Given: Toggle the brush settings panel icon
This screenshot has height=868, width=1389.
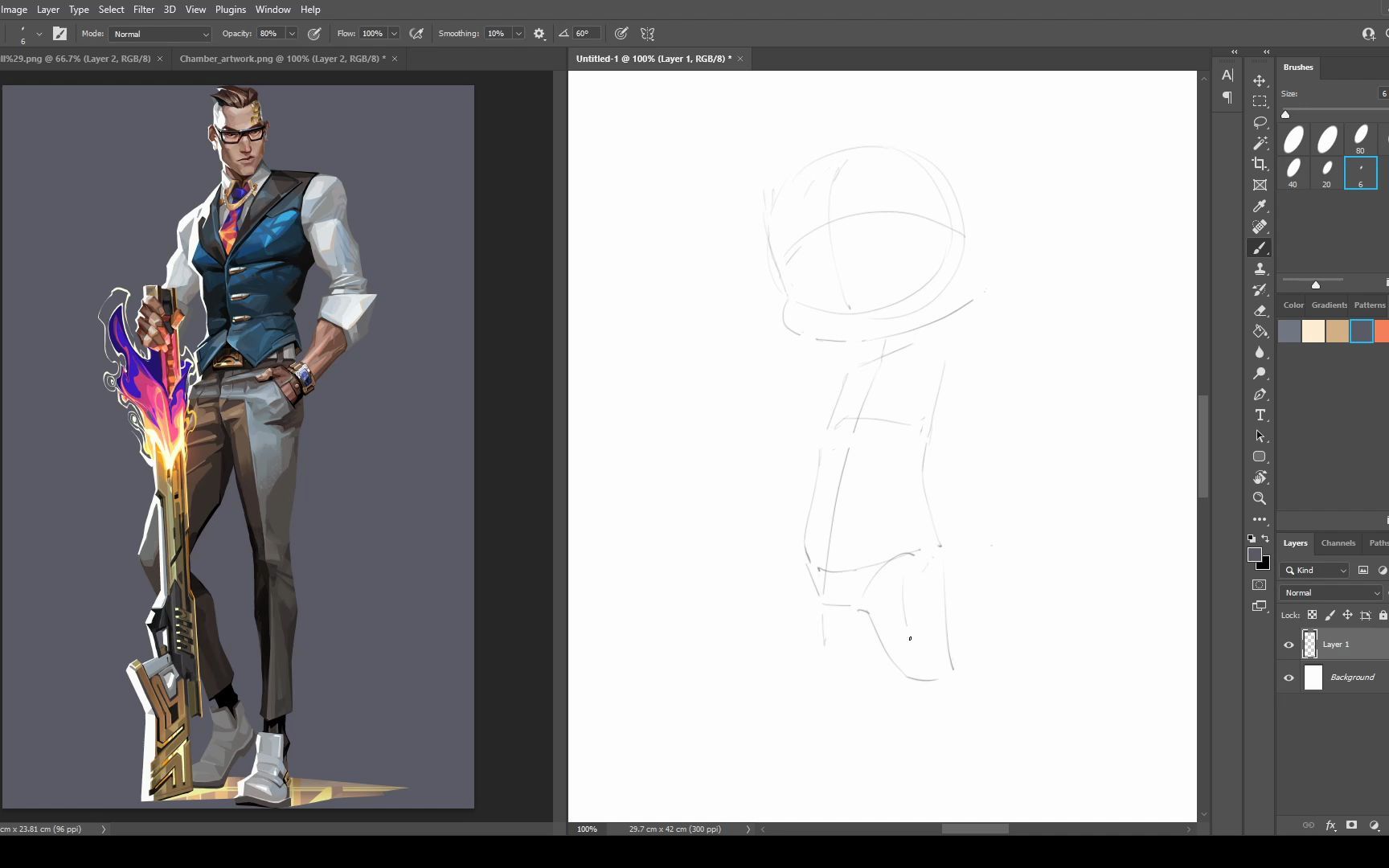Looking at the screenshot, I should point(59,34).
